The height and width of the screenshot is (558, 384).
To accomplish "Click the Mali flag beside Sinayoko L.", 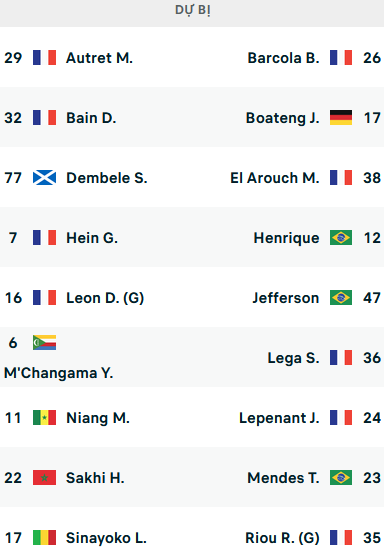I will point(44,538).
